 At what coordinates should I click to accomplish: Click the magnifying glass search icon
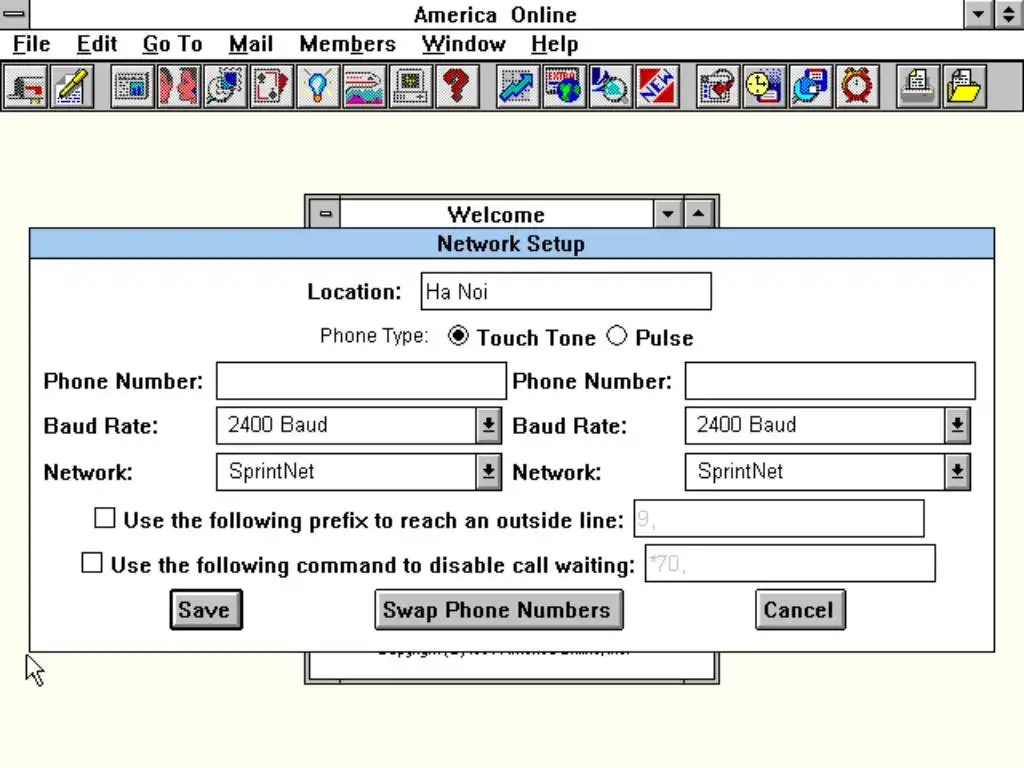pos(610,86)
